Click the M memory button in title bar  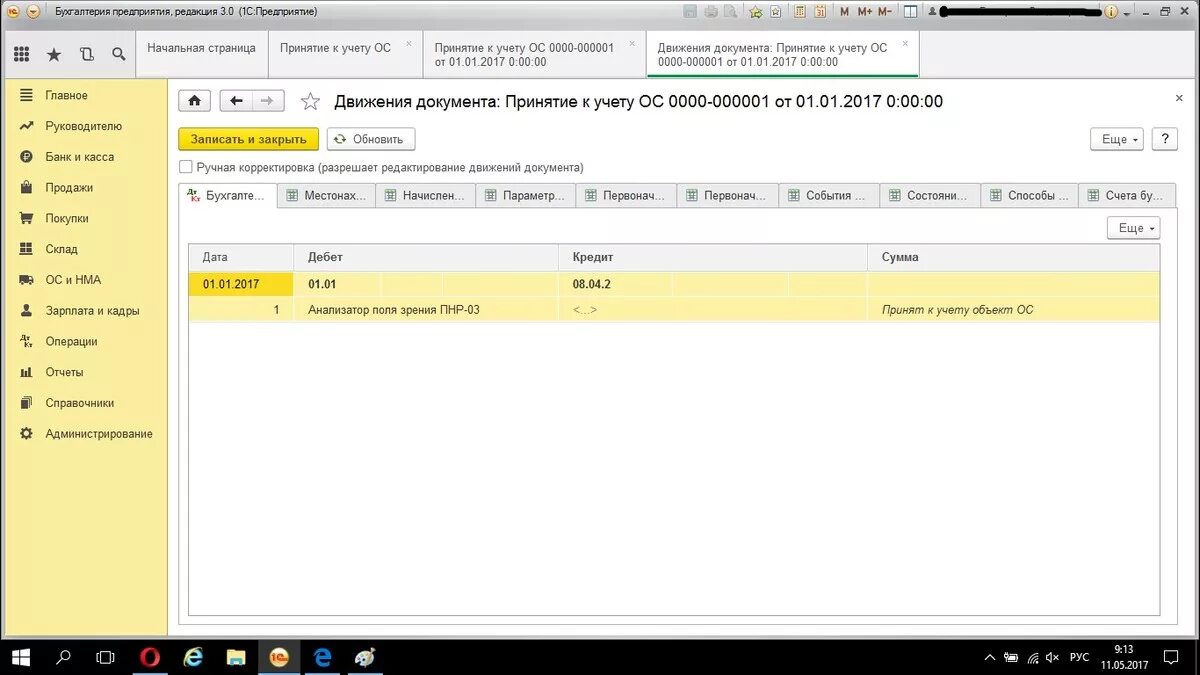[x=845, y=12]
